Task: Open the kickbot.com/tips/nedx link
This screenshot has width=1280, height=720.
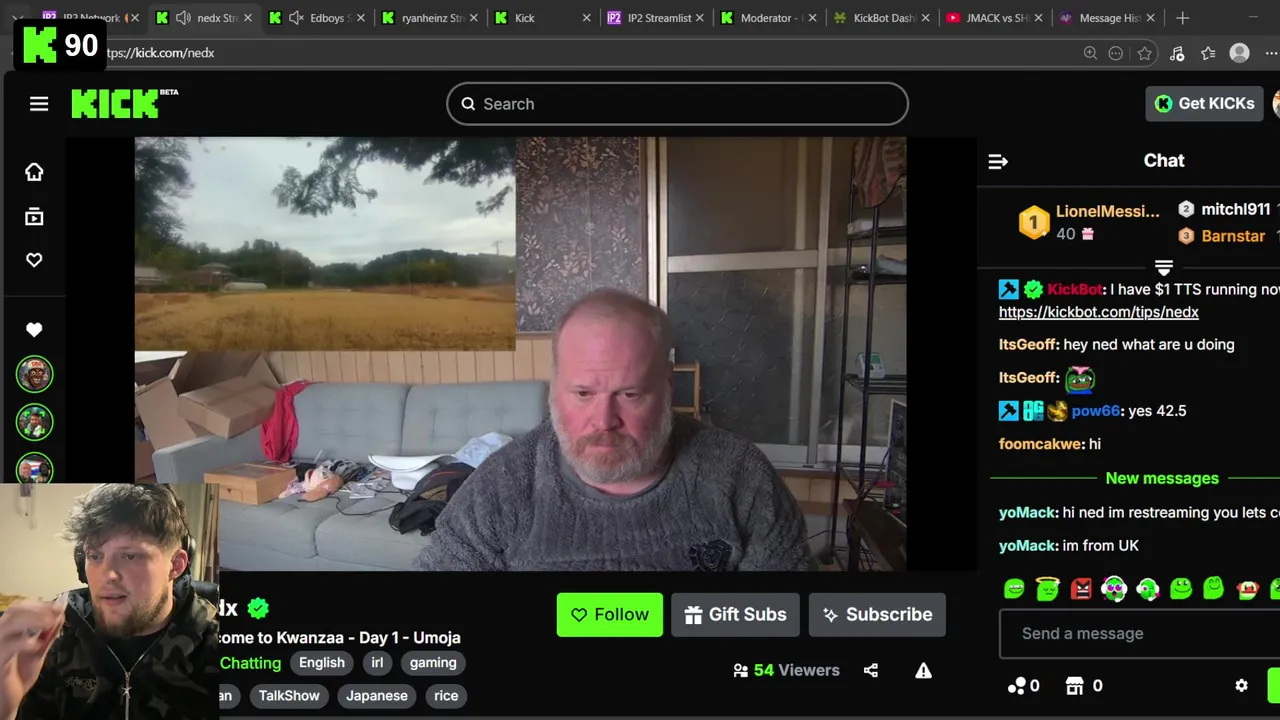Action: (1098, 312)
